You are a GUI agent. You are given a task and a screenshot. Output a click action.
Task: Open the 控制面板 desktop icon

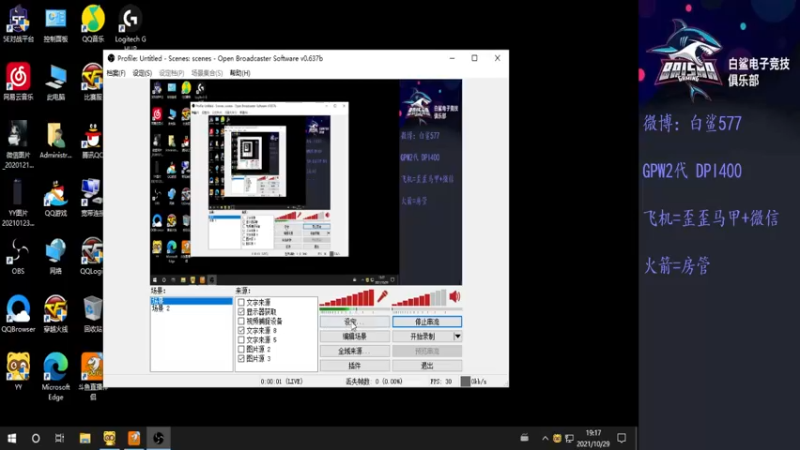point(56,24)
